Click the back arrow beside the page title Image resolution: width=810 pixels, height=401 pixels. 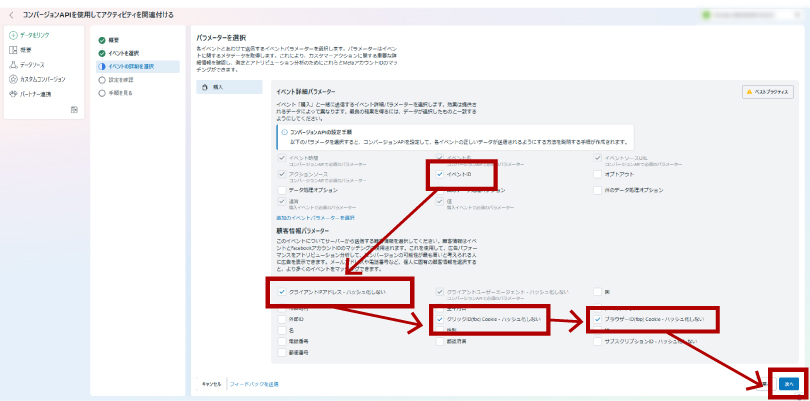pos(11,15)
